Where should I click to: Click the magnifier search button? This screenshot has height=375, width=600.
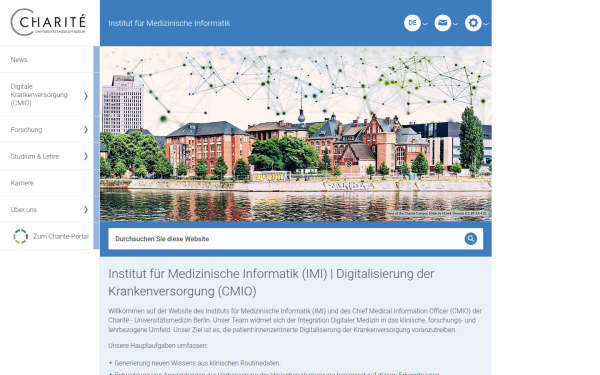pyautogui.click(x=471, y=239)
